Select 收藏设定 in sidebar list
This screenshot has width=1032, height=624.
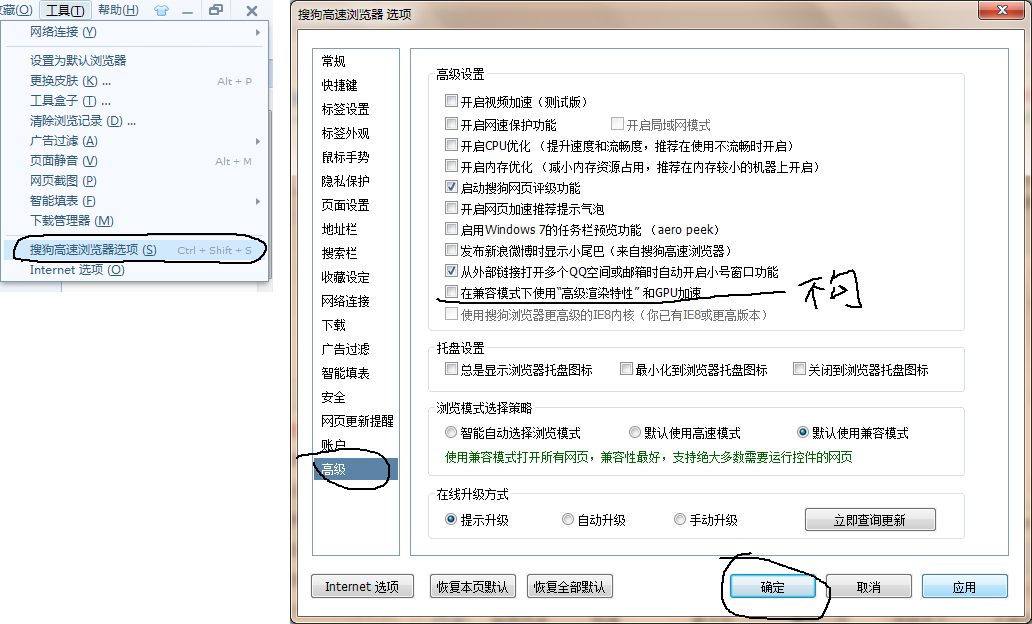point(356,278)
